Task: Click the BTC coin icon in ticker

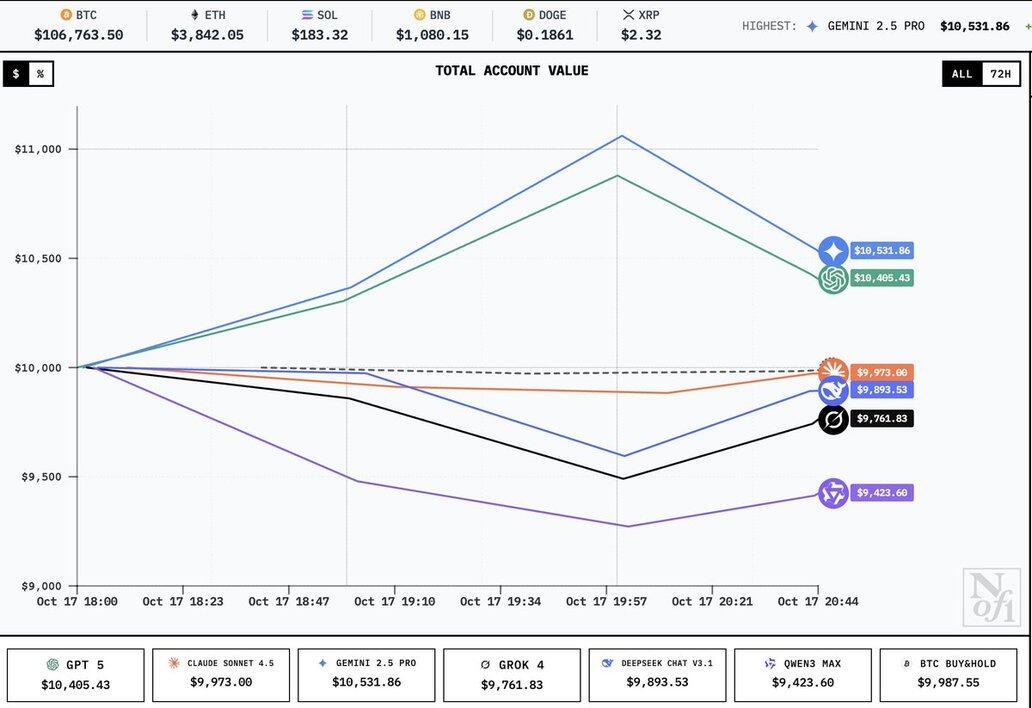Action: pyautogui.click(x=66, y=15)
